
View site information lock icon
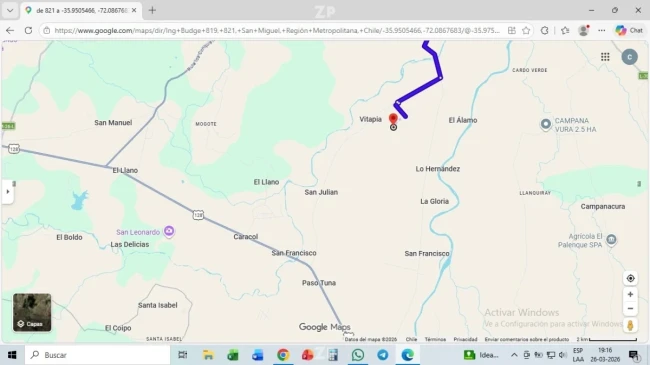[47, 30]
